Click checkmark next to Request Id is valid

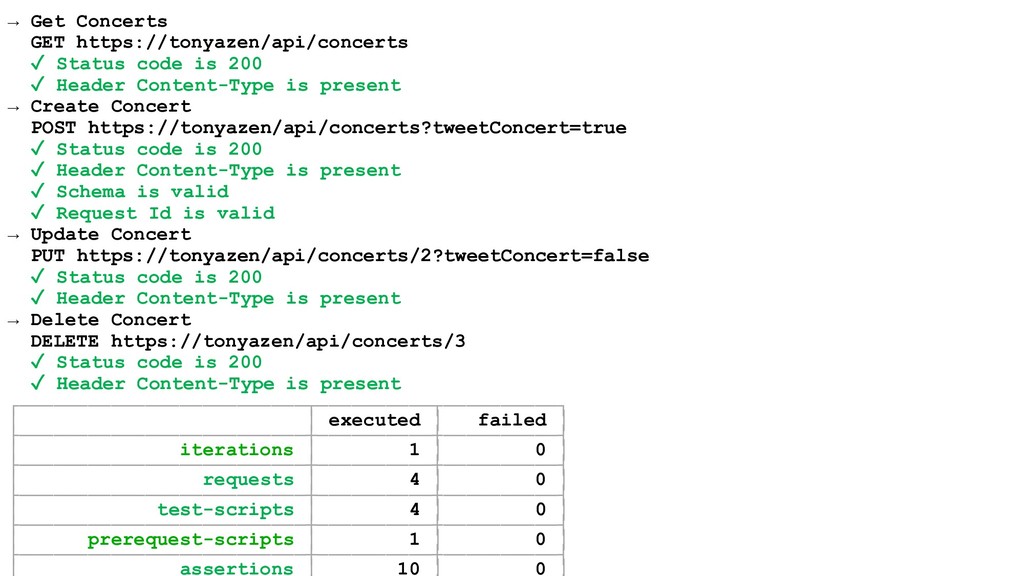point(38,212)
